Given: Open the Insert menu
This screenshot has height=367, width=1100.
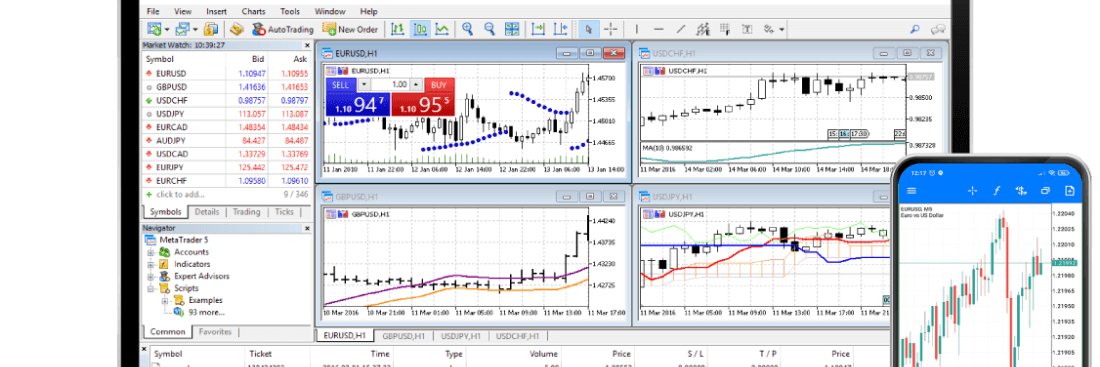Looking at the screenshot, I should [x=216, y=11].
